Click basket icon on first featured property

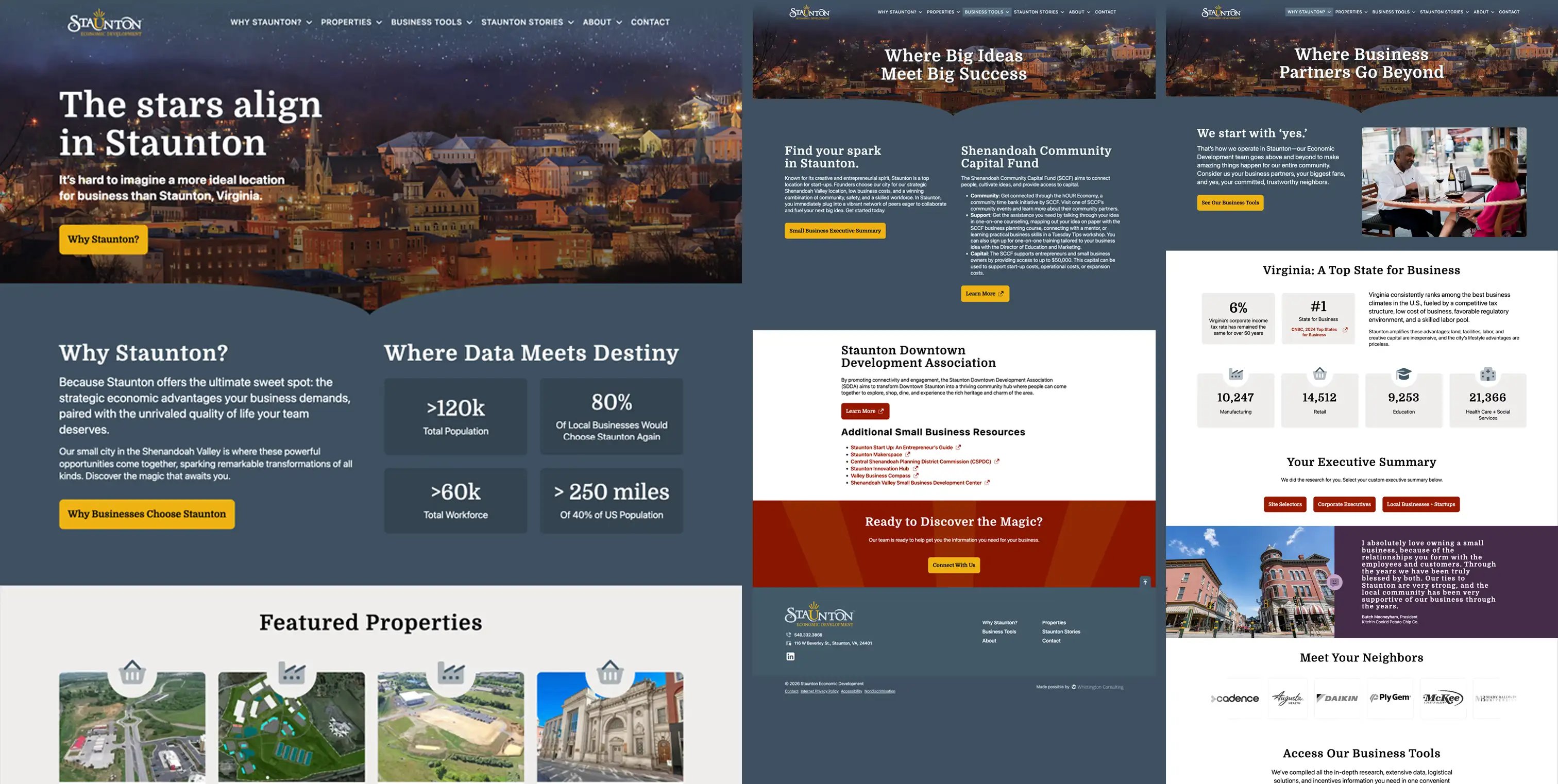132,672
